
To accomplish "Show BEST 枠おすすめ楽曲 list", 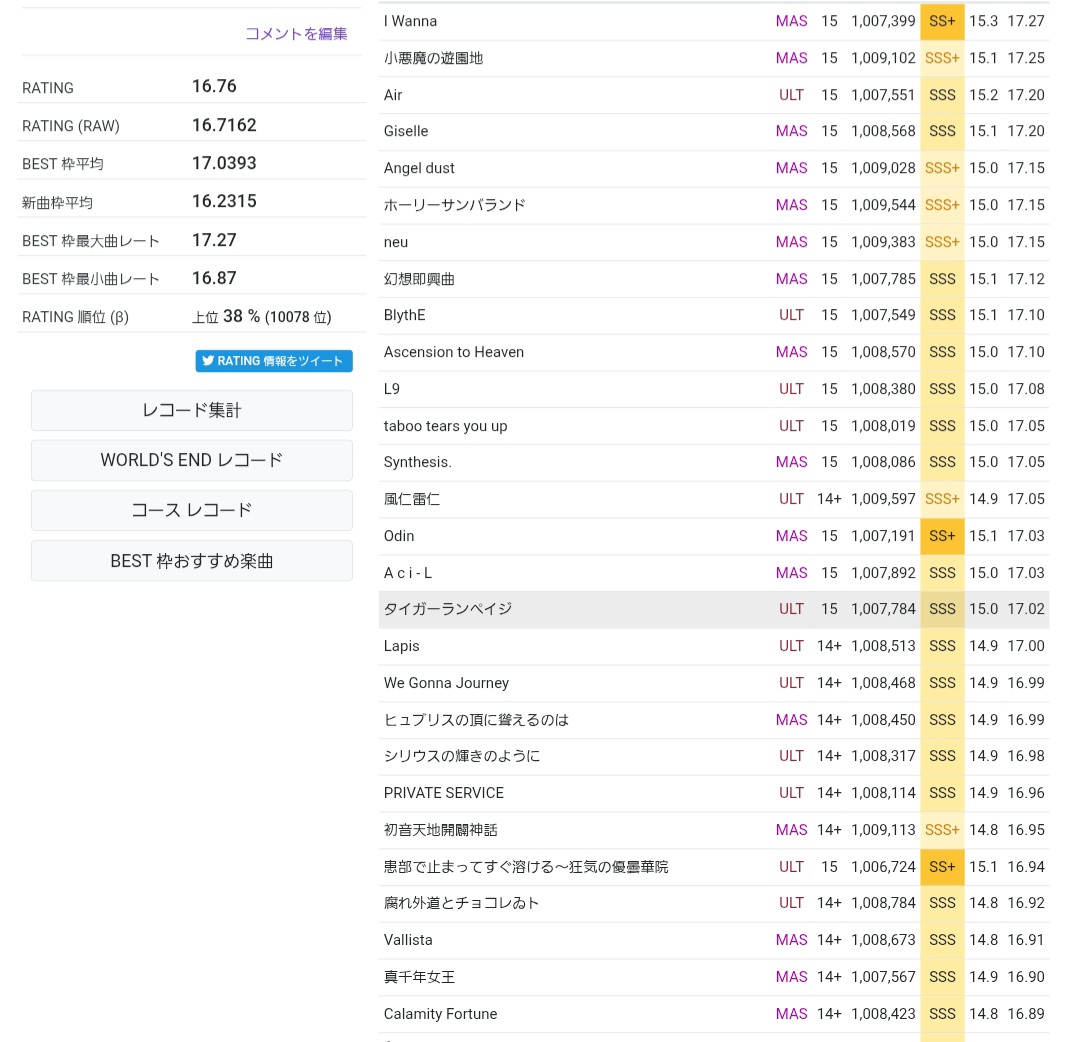I will 192,561.
